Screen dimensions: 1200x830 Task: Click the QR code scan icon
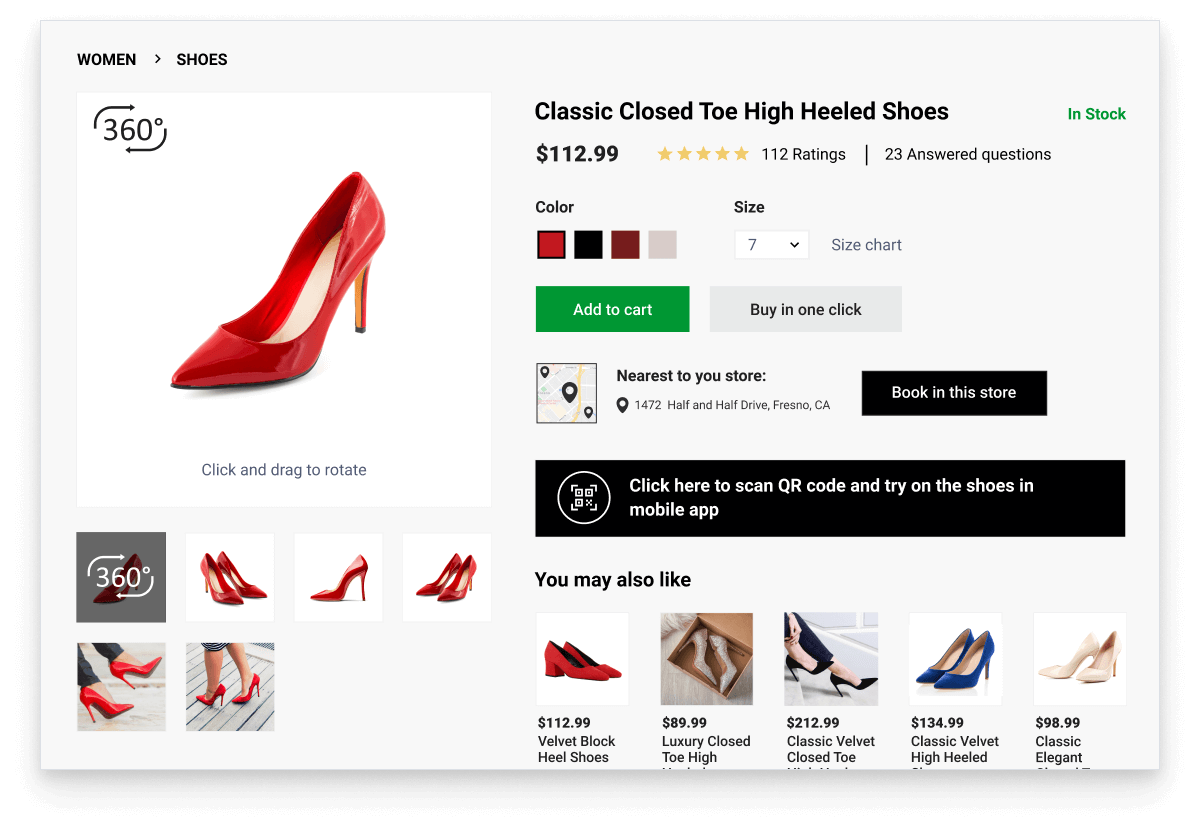pos(583,498)
